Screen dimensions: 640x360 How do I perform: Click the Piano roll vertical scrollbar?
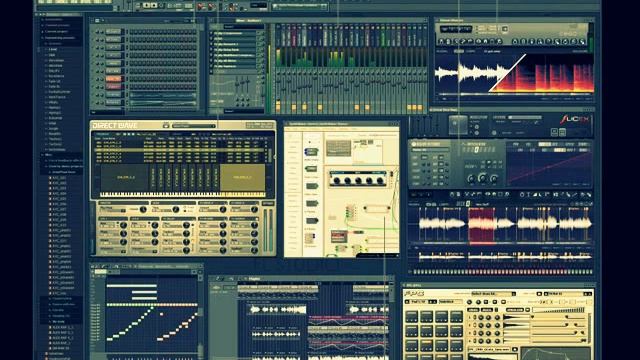[200, 312]
